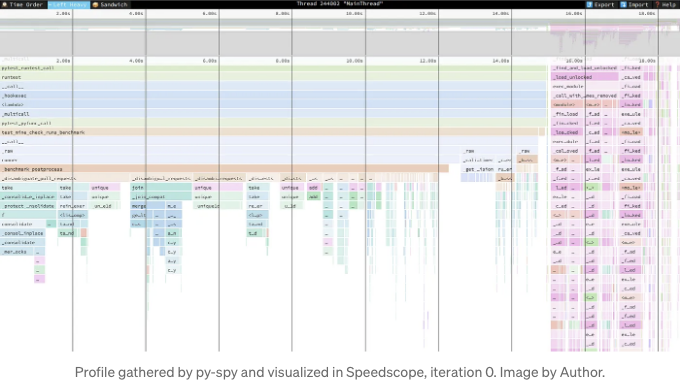Select the orange <module> frame
This screenshot has height=382, width=680.
coord(566,104)
